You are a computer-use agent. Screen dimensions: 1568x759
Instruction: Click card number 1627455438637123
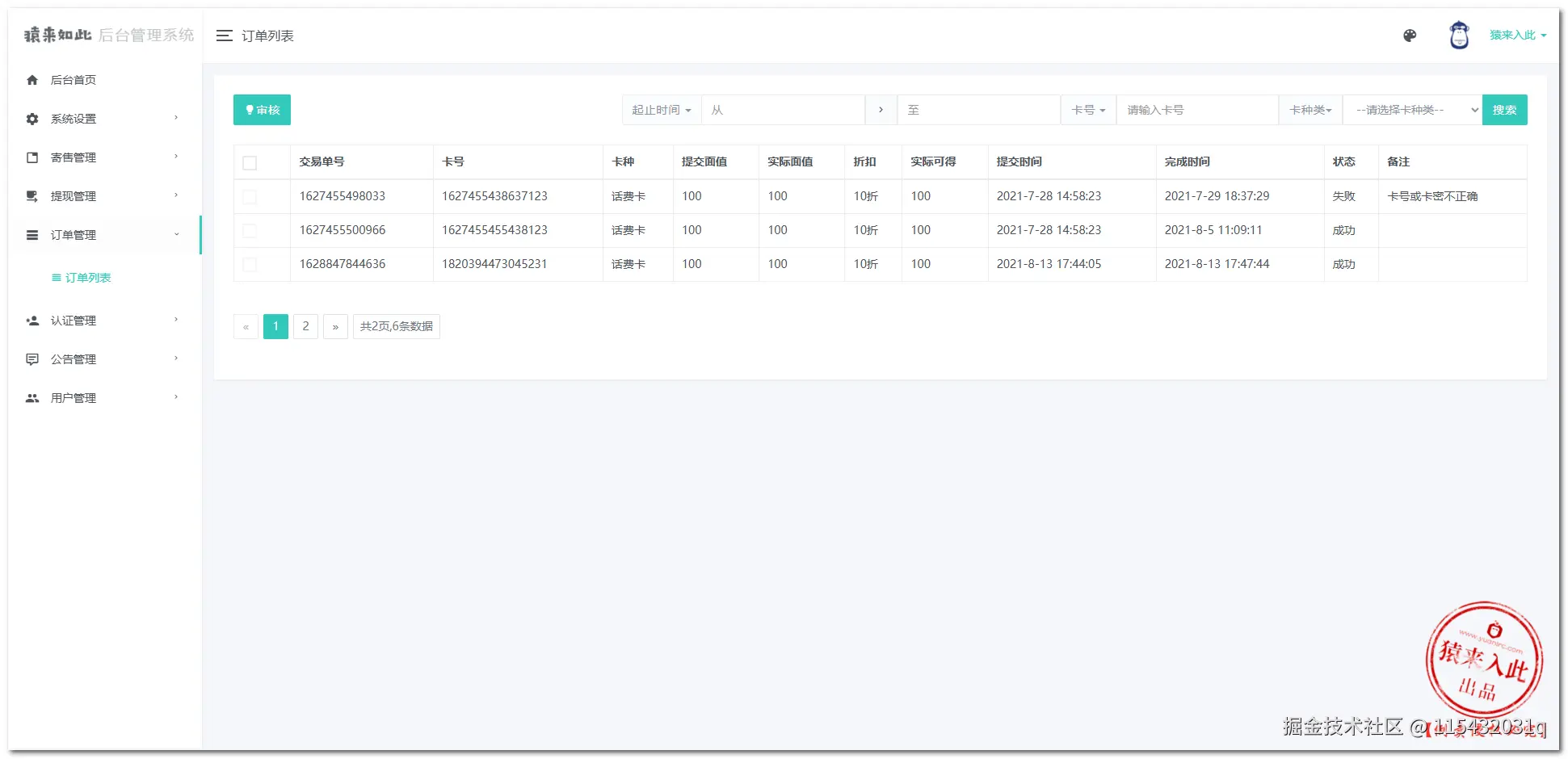tap(494, 196)
